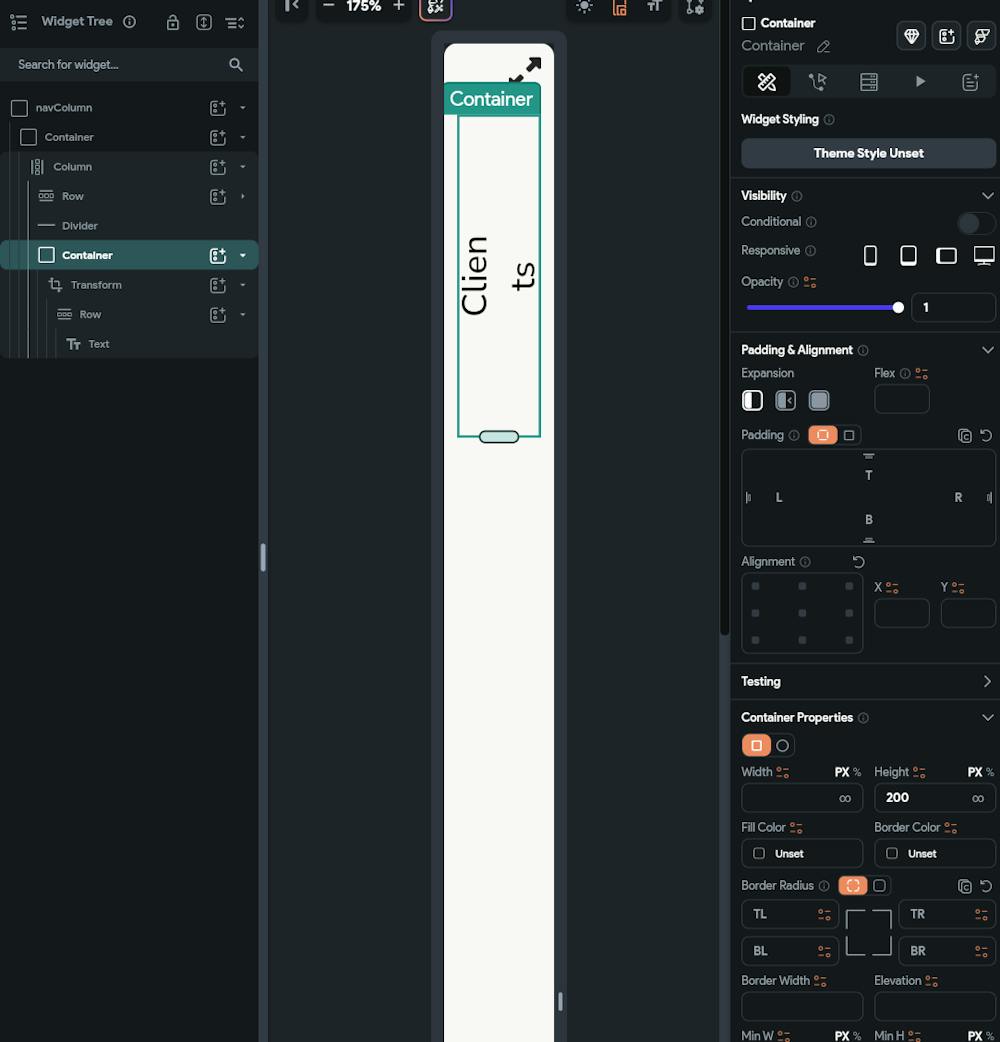Toggle desktop responsive visibility
Image resolution: width=1000 pixels, height=1042 pixels.
pos(983,255)
